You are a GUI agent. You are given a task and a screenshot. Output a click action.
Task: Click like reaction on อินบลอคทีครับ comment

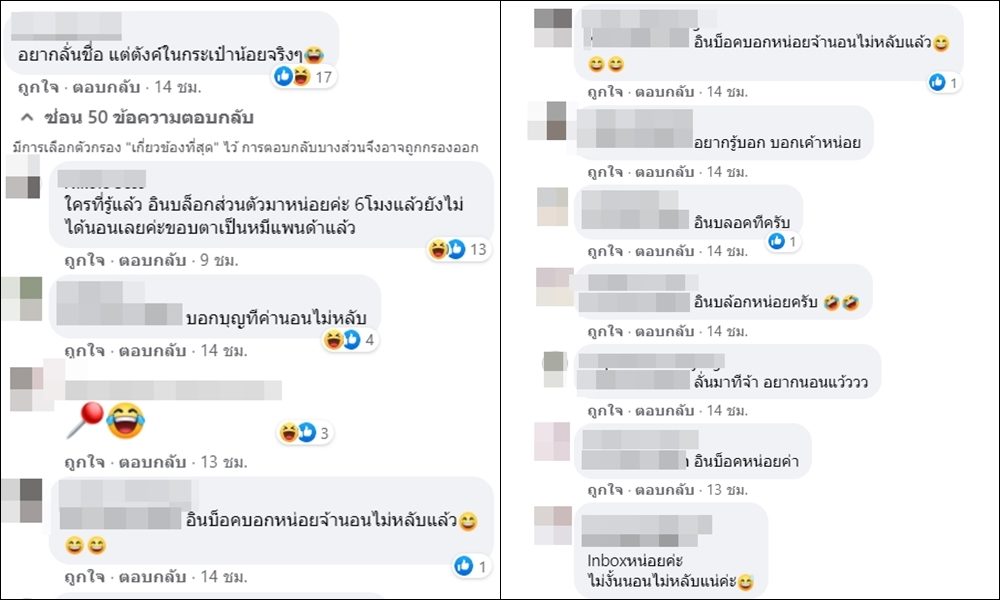click(x=783, y=242)
